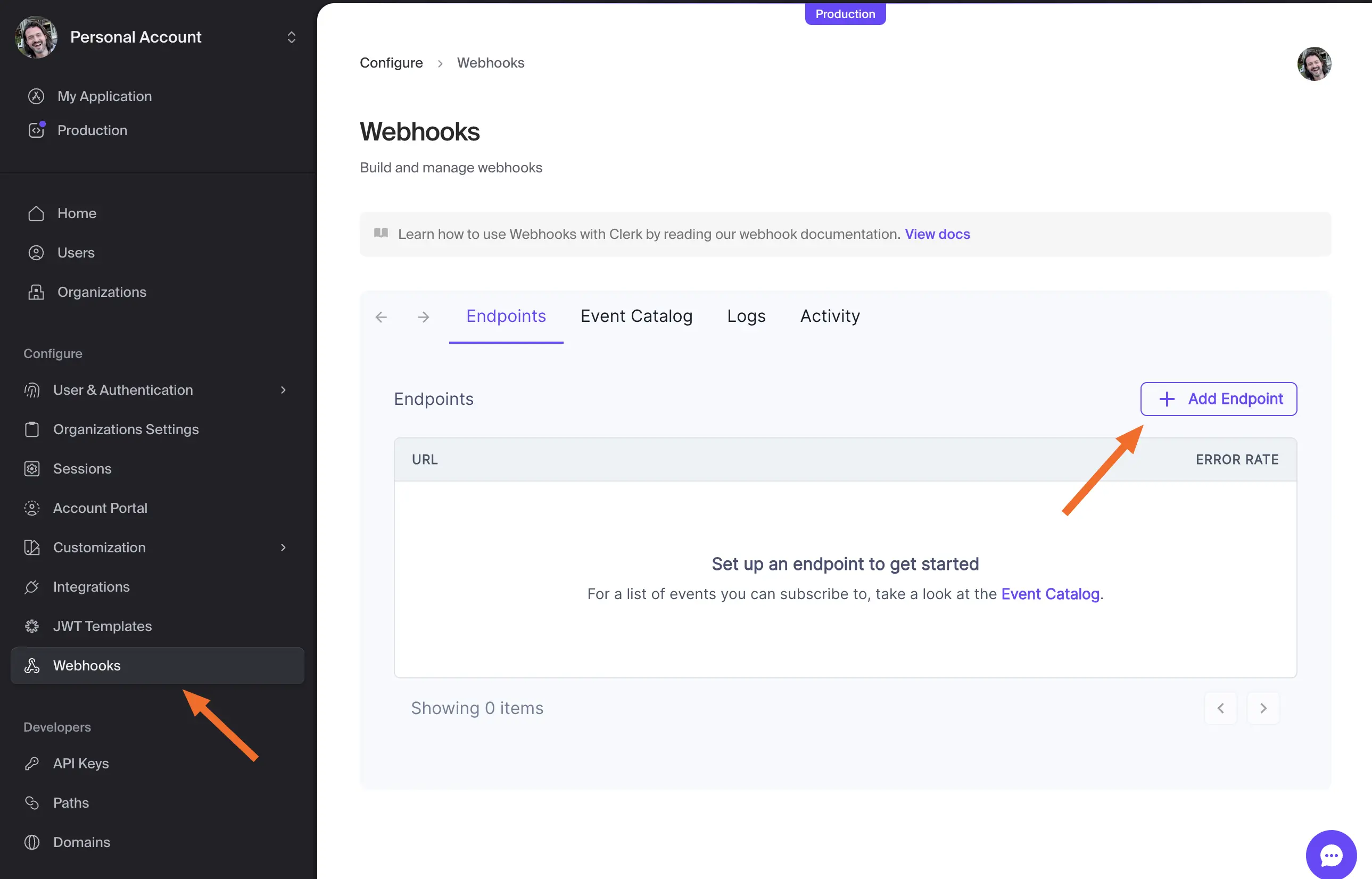This screenshot has width=1372, height=879.
Task: Select the Webhooks icon in sidebar
Action: tap(32, 666)
